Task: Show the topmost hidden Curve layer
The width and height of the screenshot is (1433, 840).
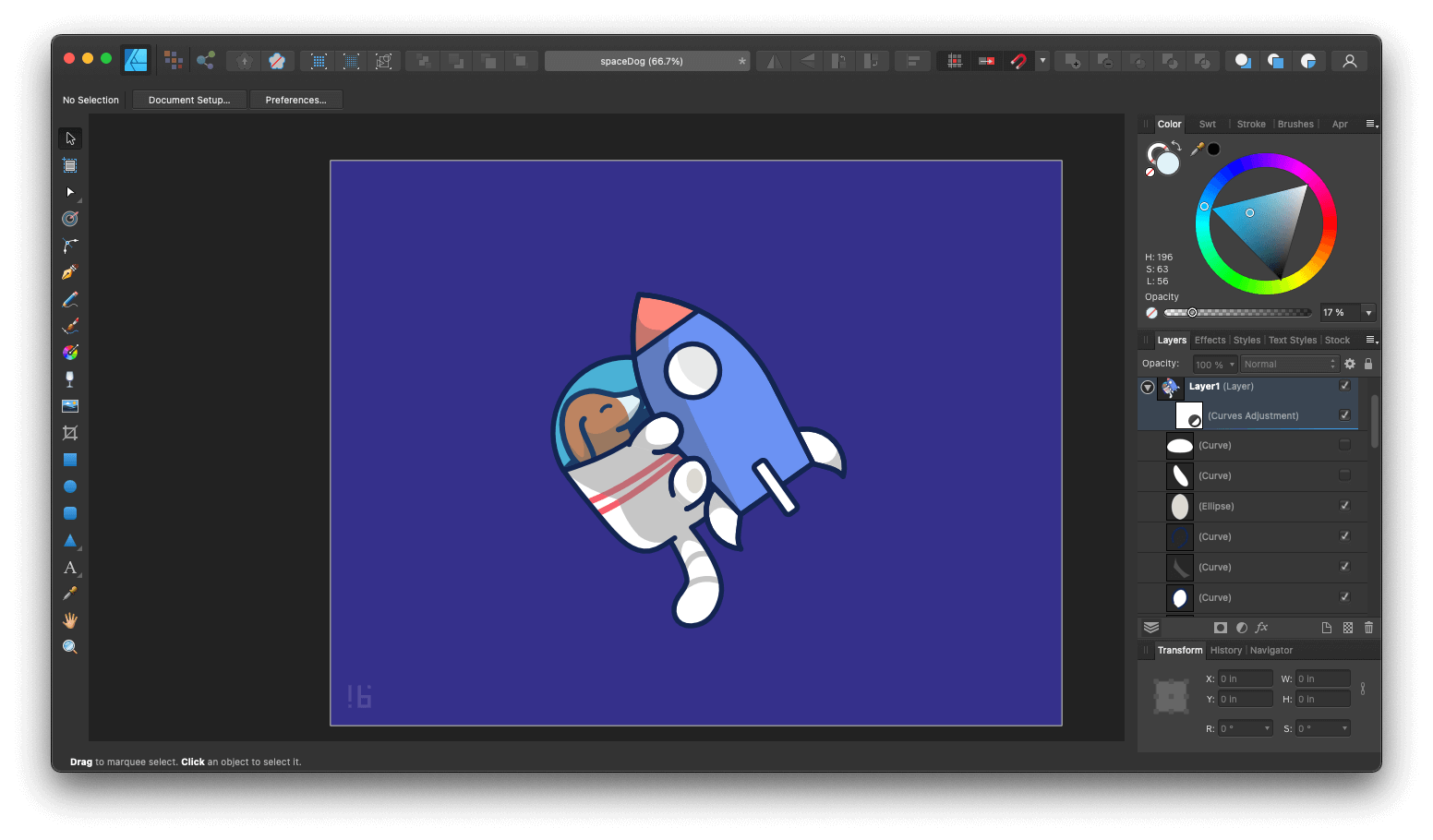Action: [1344, 445]
